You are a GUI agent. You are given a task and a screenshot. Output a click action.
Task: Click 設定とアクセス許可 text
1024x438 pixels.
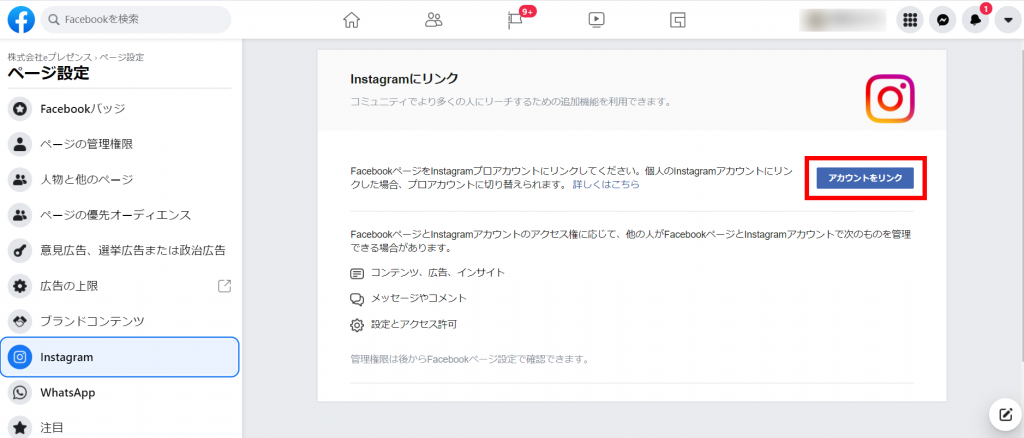point(413,324)
